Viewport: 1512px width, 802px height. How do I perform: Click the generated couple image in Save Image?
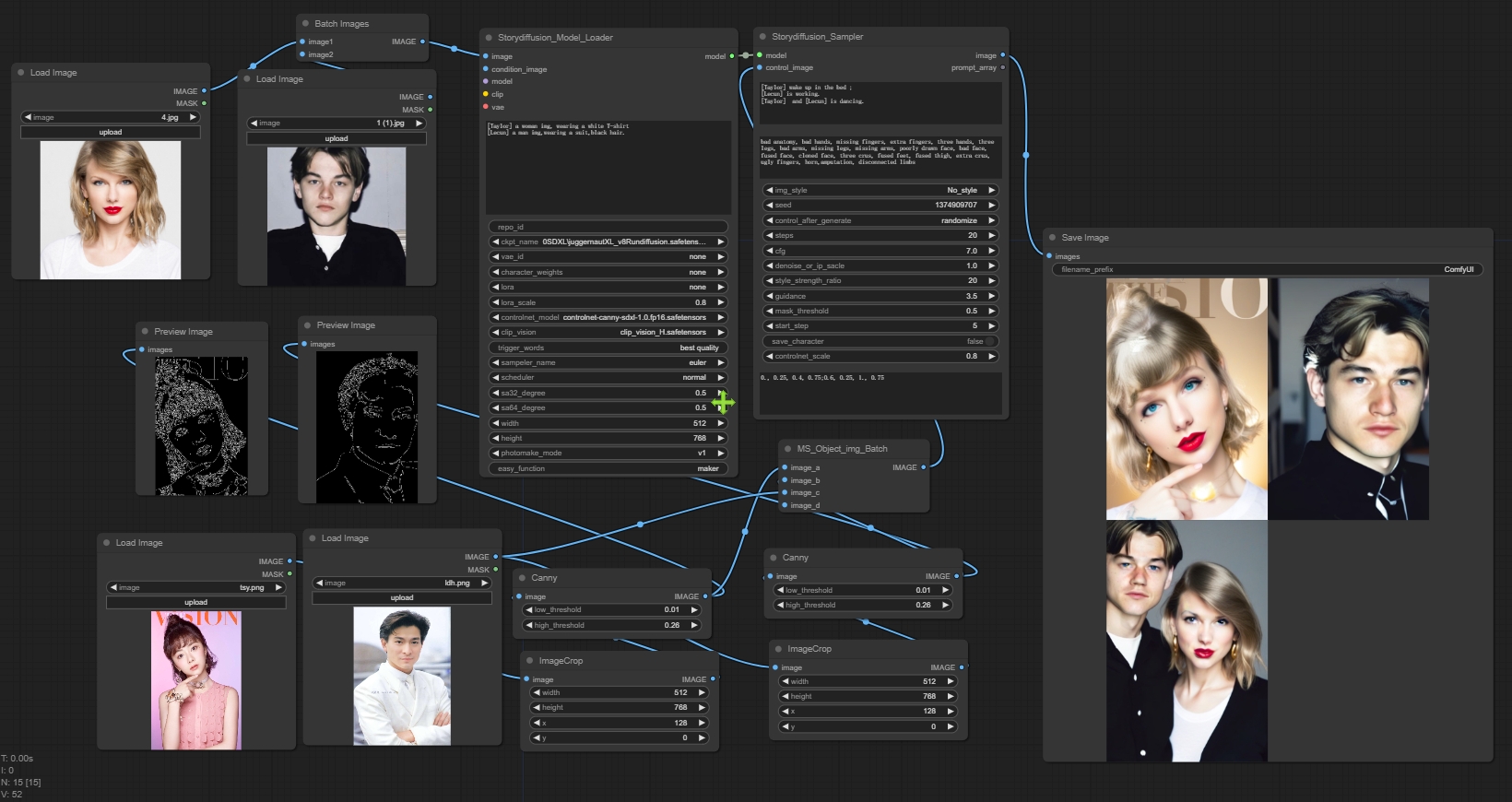pyautogui.click(x=1187, y=641)
